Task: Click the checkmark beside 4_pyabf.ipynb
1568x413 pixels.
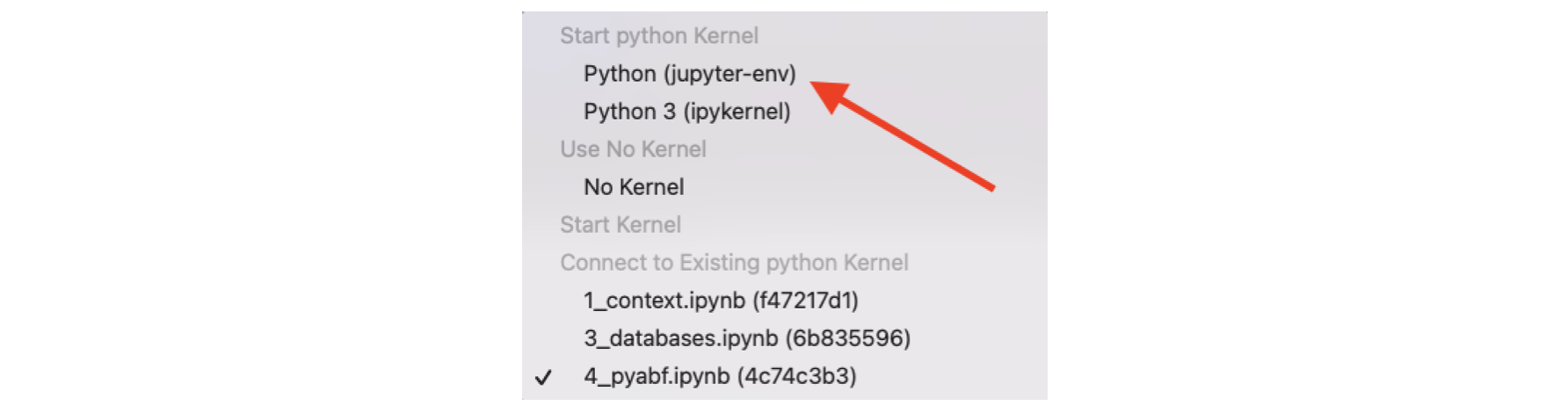Action: click(x=544, y=377)
